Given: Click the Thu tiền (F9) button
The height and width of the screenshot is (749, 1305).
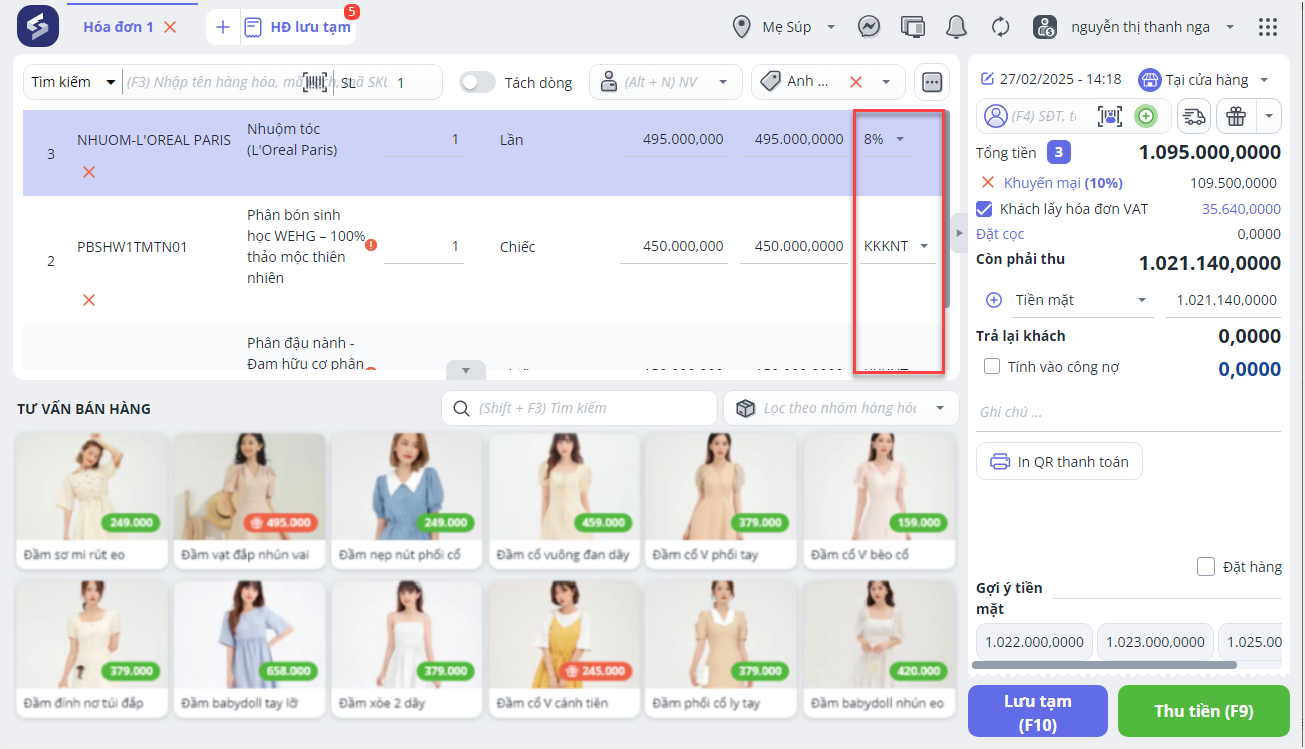Looking at the screenshot, I should (x=1204, y=712).
